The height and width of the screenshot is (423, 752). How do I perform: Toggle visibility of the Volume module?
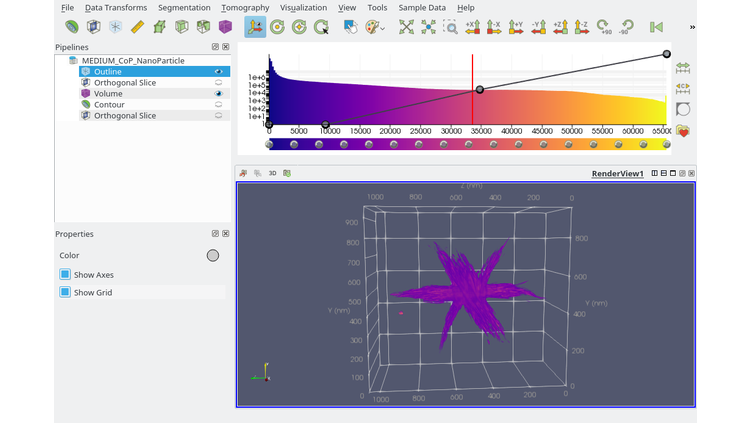pos(218,94)
